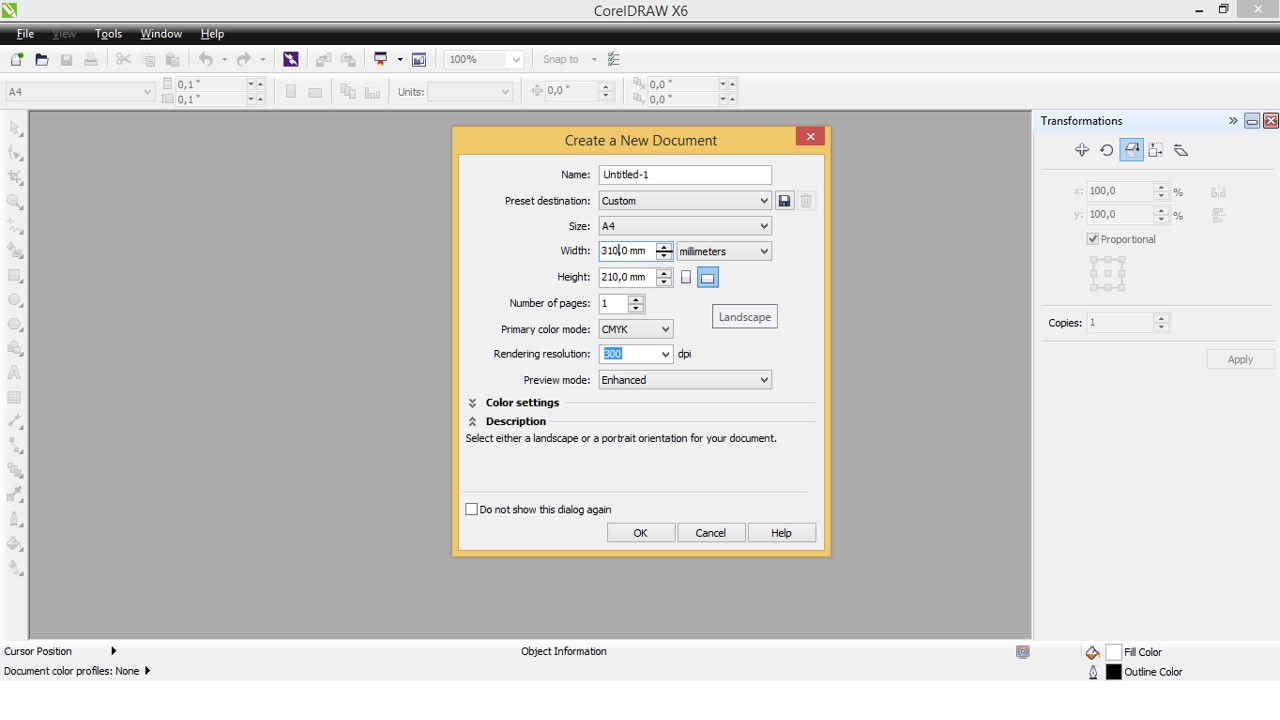Open the Cursor Position status arrow

[x=113, y=651]
